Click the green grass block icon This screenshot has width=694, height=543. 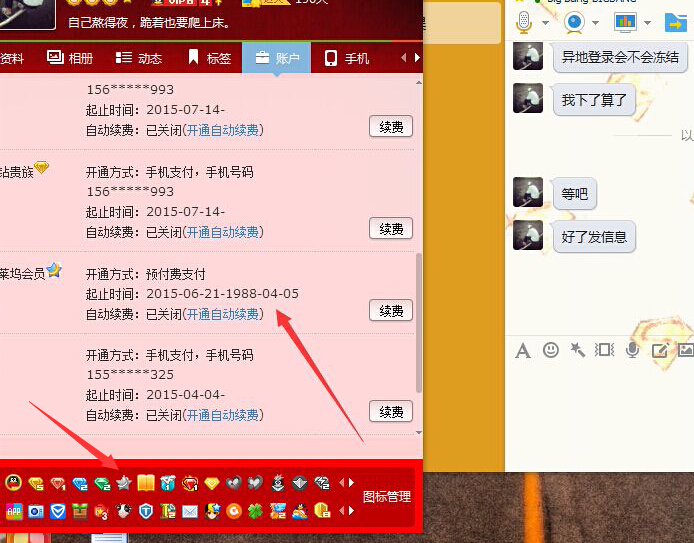point(80,511)
